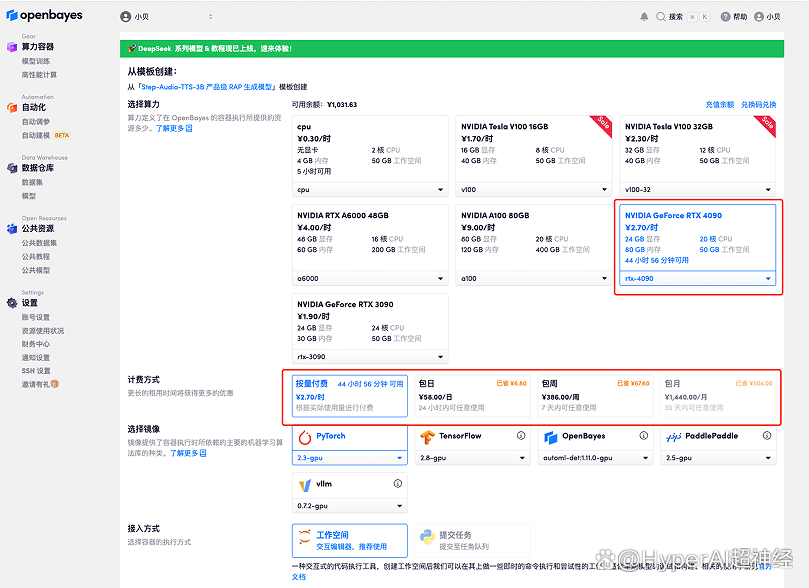Viewport: 809px width, 588px height.
Task: Click the PaddlePaddle logo icon
Action: 673,437
